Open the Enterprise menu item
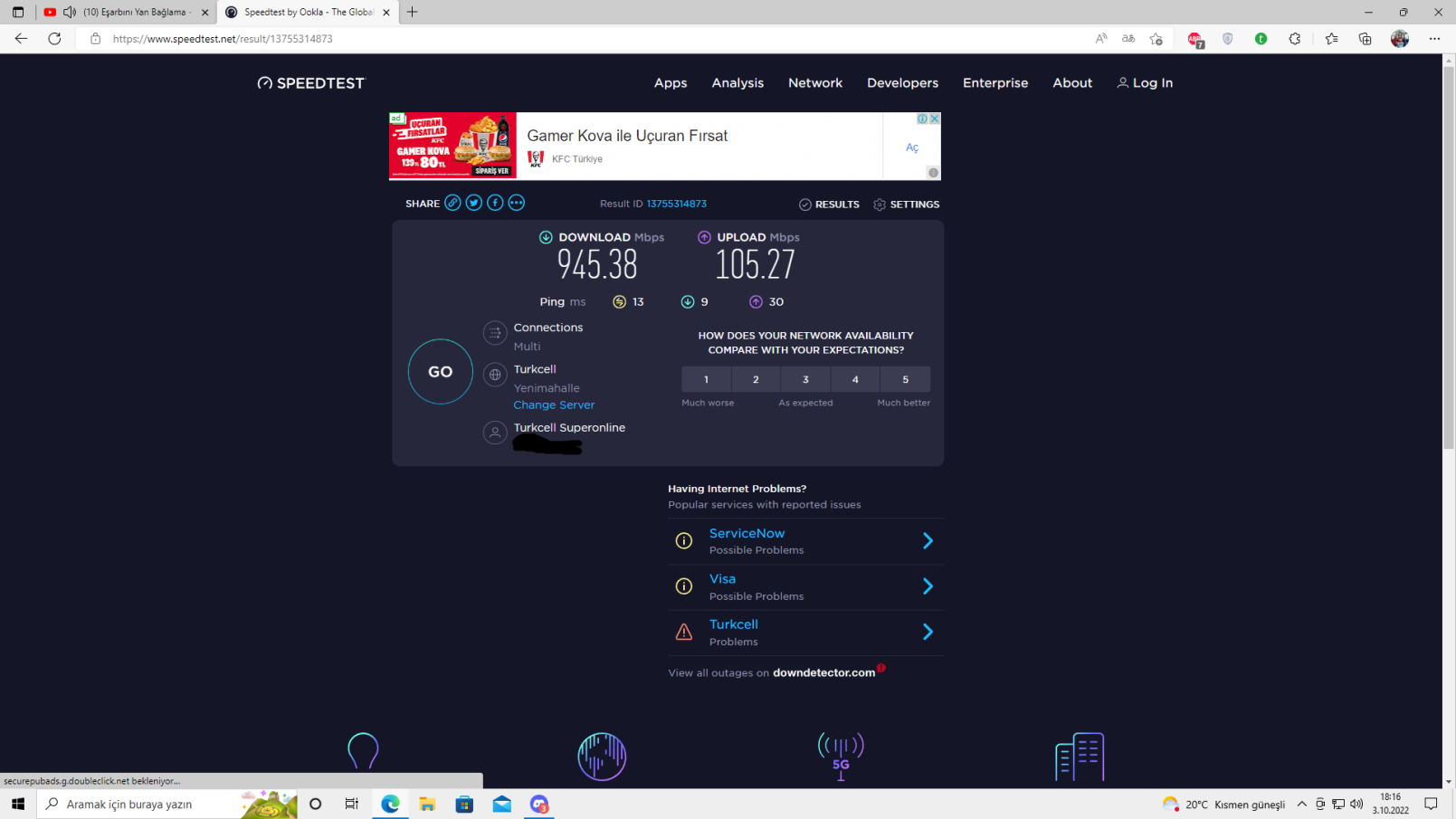Viewport: 1456px width, 819px height. (995, 83)
